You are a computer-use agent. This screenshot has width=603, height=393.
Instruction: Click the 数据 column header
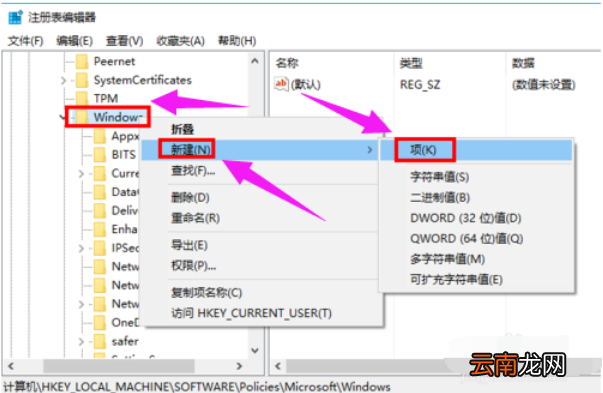click(523, 63)
